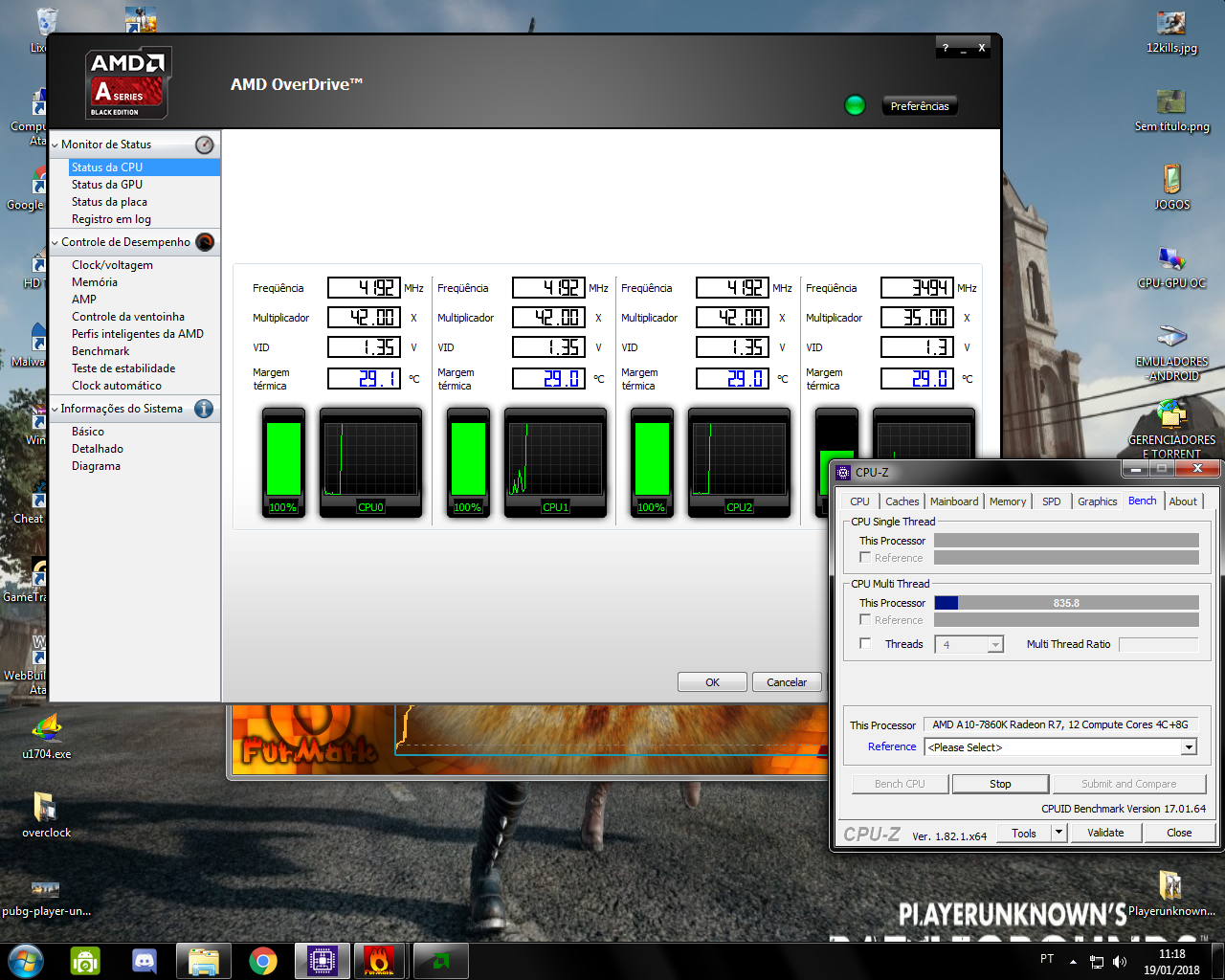Switch to the SPD tab

pos(1051,501)
